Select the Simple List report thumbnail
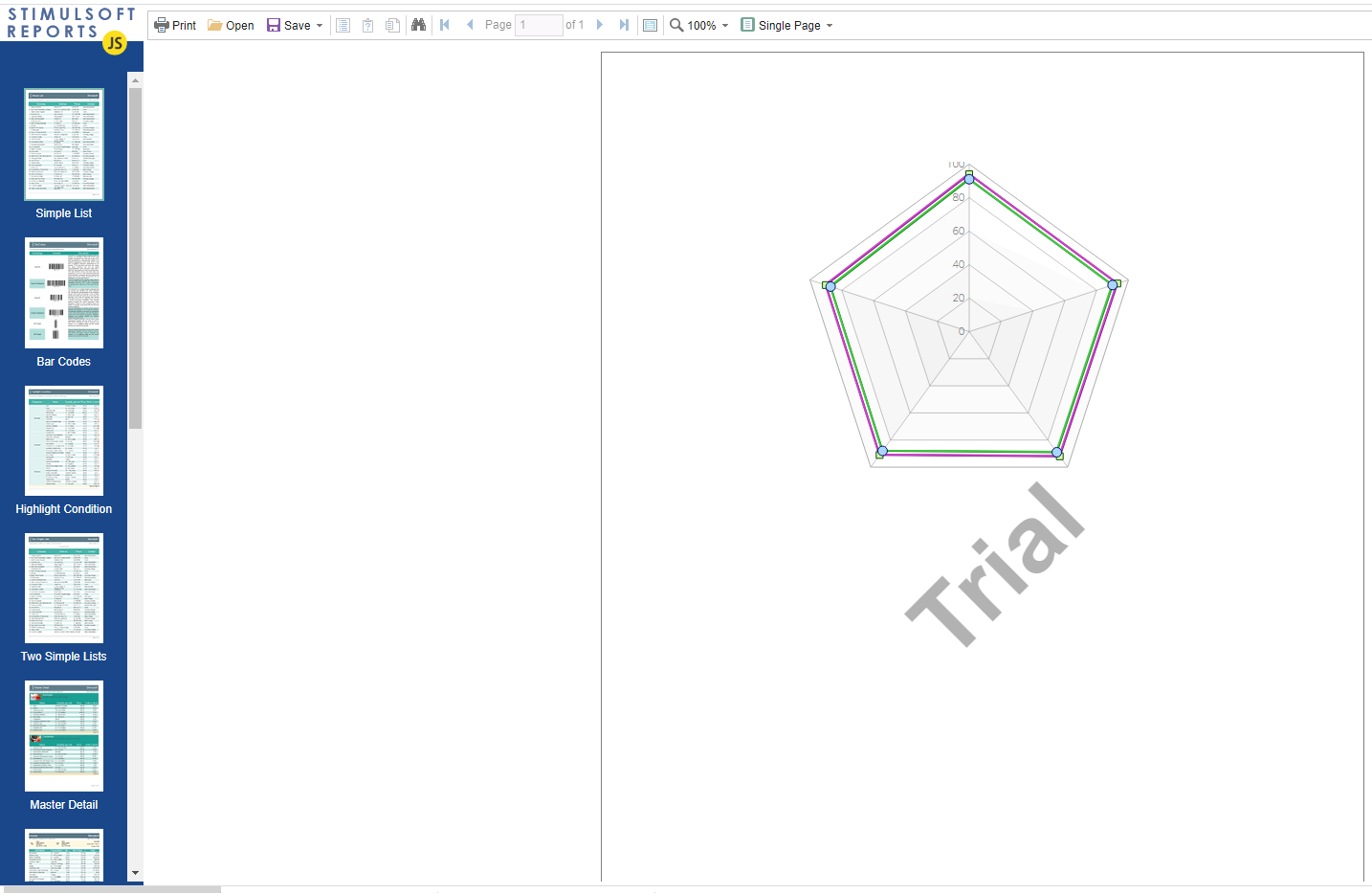This screenshot has height=893, width=1372. pyautogui.click(x=64, y=145)
